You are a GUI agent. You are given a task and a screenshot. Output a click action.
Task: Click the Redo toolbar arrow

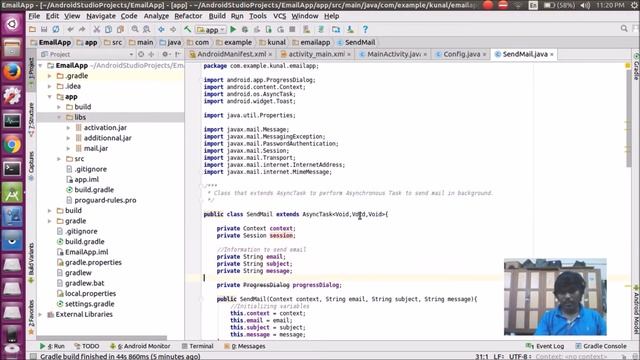(x=82, y=29)
